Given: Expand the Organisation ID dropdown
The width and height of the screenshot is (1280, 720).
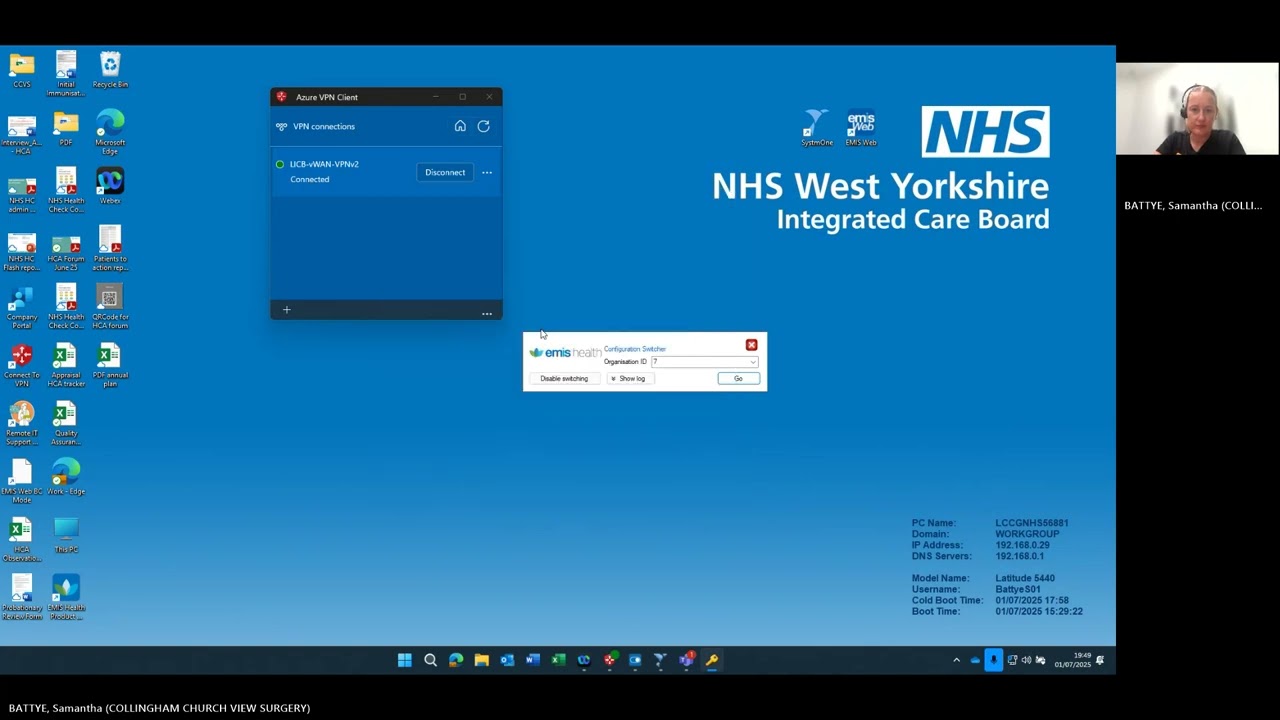Looking at the screenshot, I should tap(753, 362).
